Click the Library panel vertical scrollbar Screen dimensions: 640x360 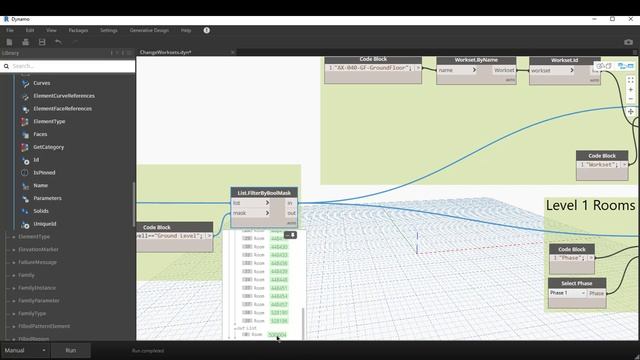(x=133, y=204)
